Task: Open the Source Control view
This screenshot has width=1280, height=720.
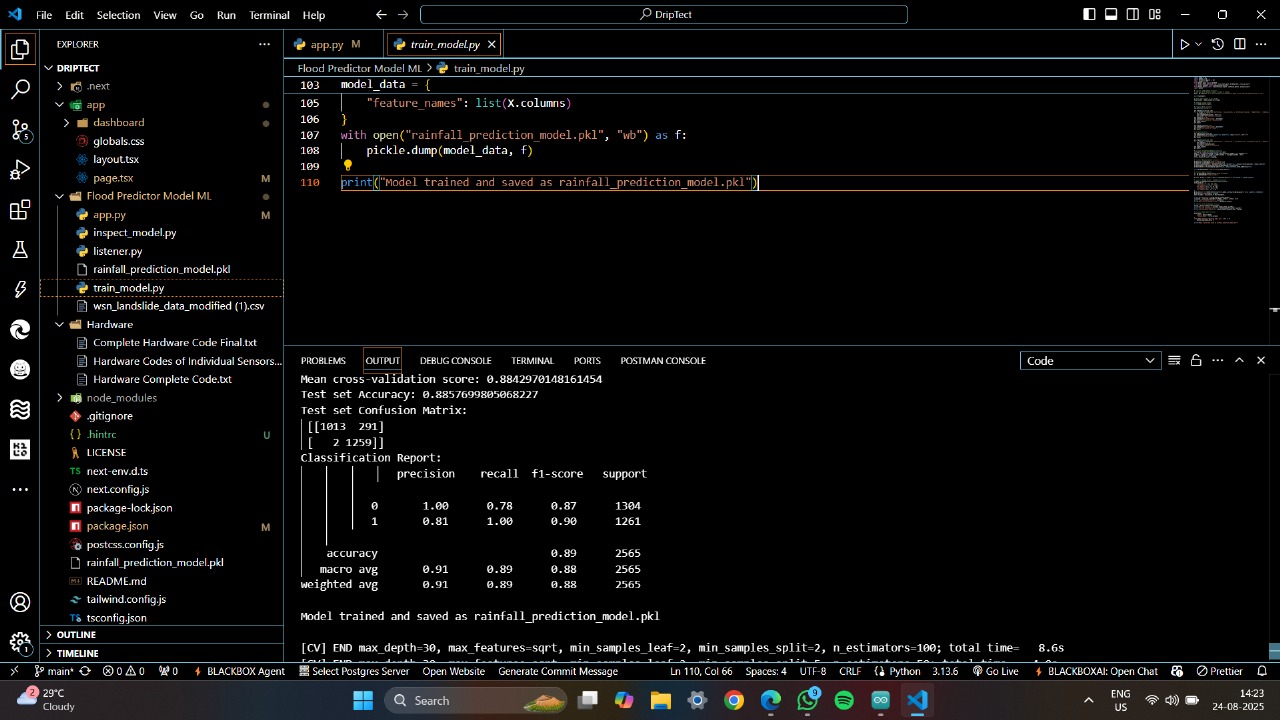Action: coord(20,130)
